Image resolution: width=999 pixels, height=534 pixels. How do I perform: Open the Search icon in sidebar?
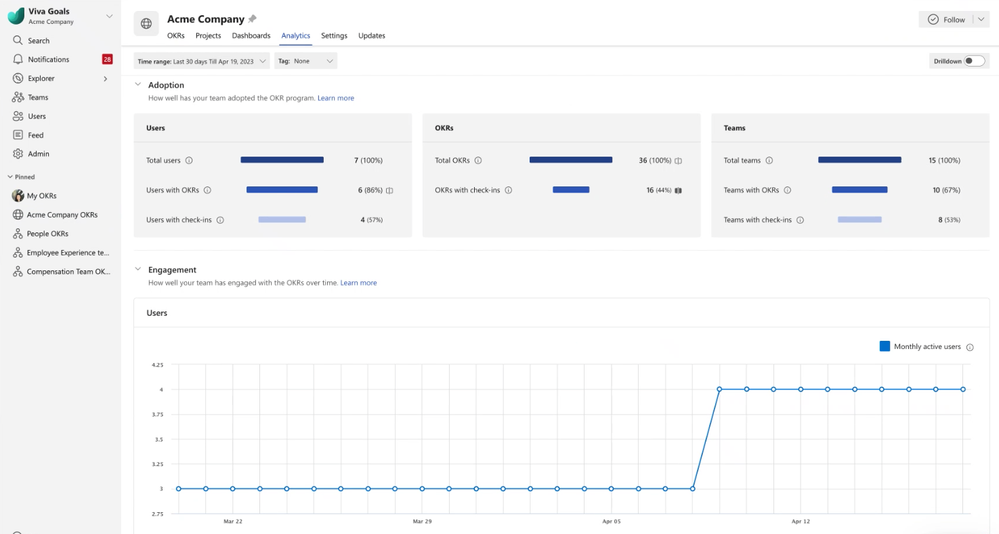pyautogui.click(x=18, y=40)
